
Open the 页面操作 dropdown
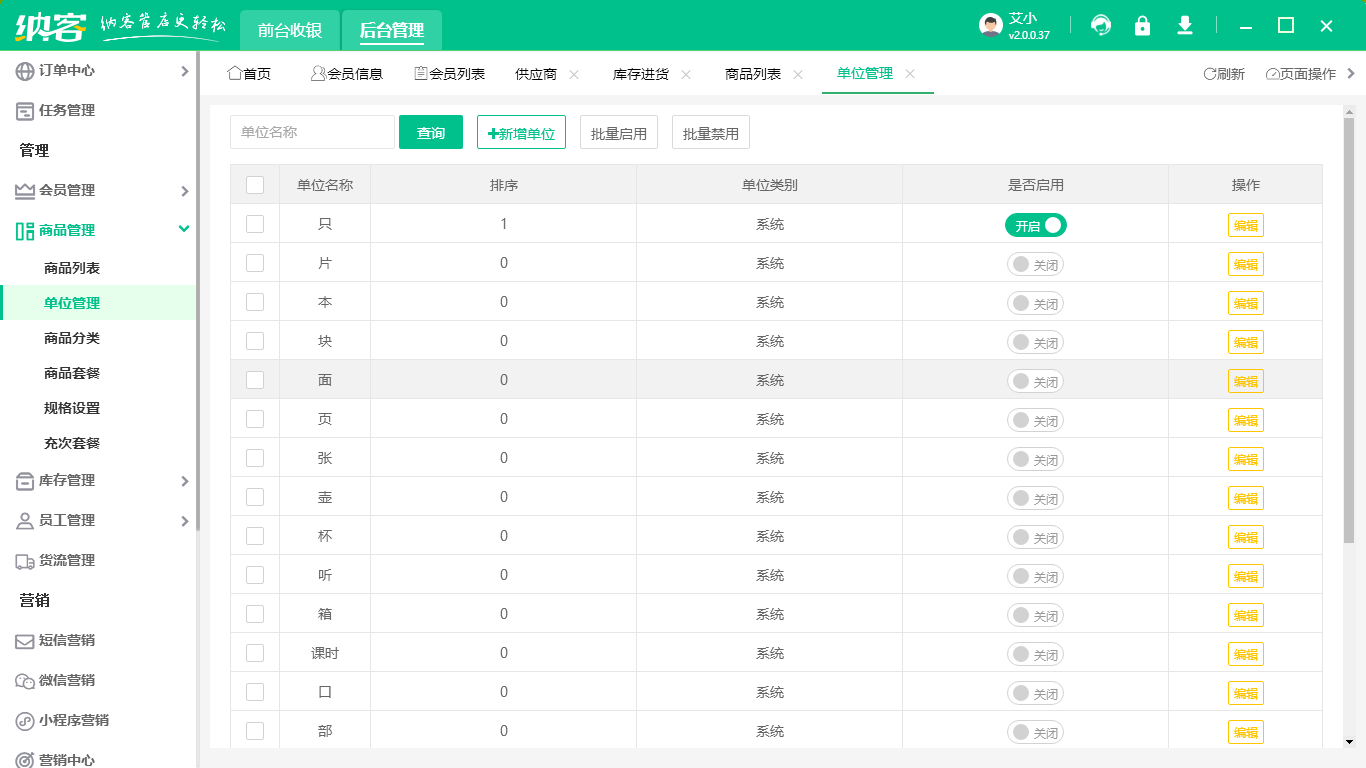(x=1300, y=74)
